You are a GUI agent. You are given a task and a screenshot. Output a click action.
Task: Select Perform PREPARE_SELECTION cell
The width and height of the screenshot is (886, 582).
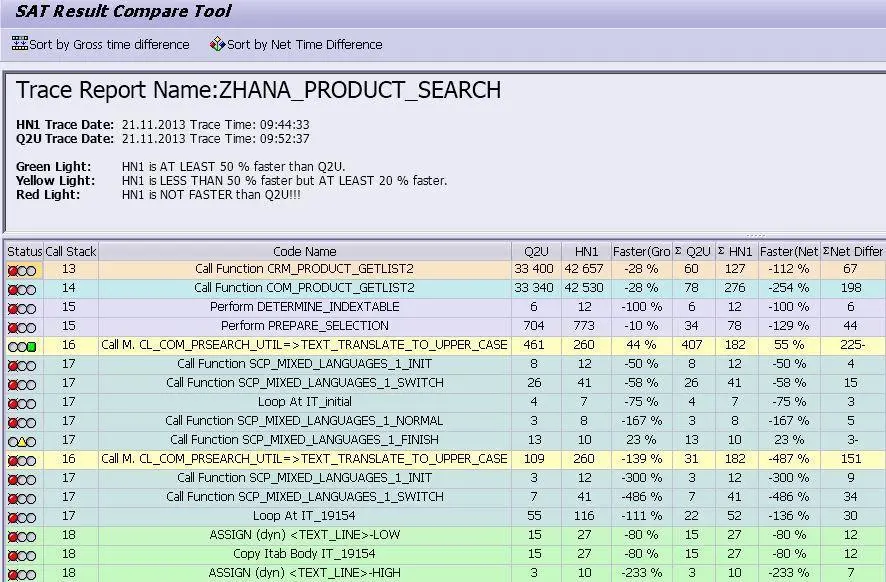coord(305,326)
